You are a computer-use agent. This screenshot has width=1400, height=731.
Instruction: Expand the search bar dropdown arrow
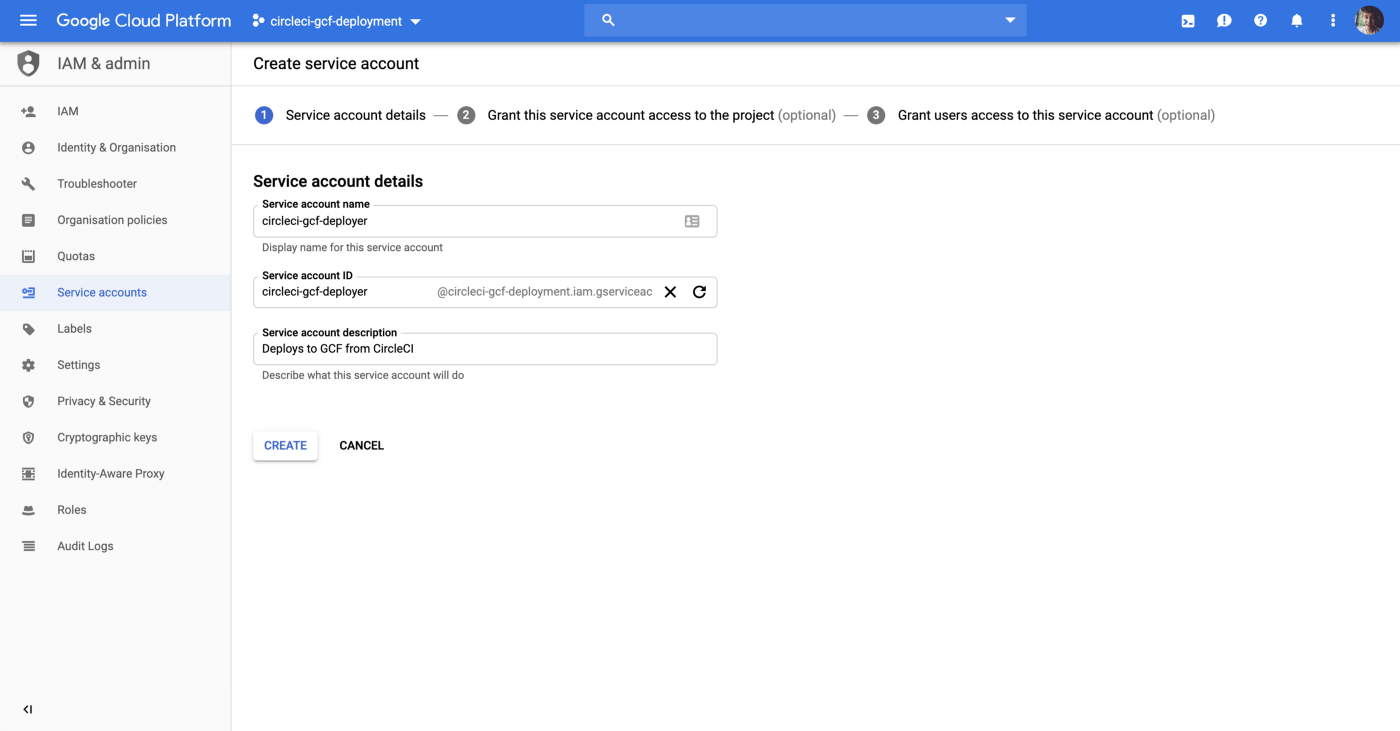pos(1010,20)
